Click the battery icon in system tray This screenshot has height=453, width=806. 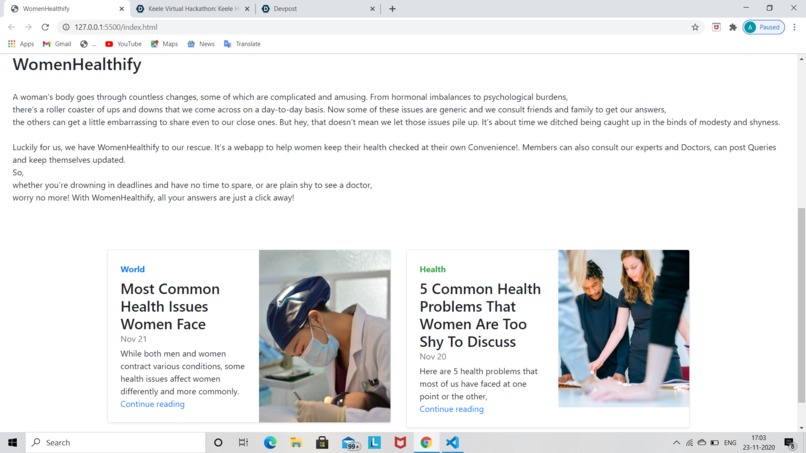(x=715, y=443)
